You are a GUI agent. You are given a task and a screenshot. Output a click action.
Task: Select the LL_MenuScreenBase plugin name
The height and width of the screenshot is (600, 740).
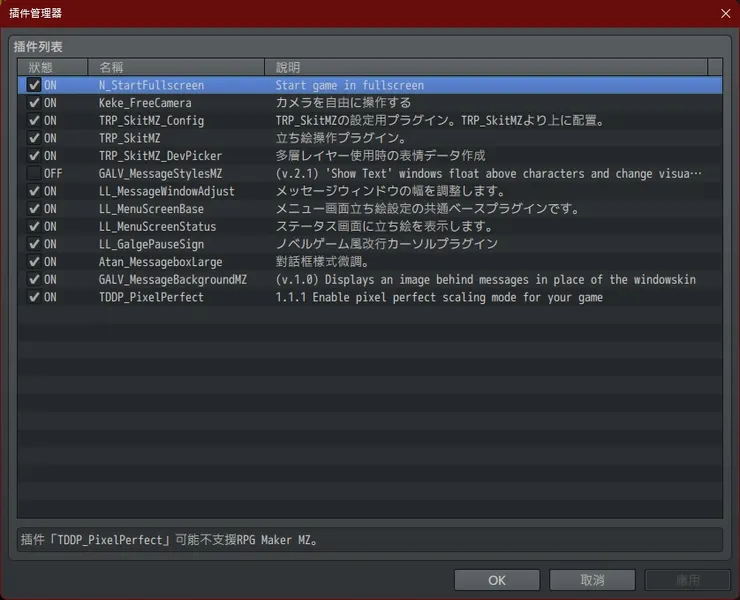(x=151, y=209)
